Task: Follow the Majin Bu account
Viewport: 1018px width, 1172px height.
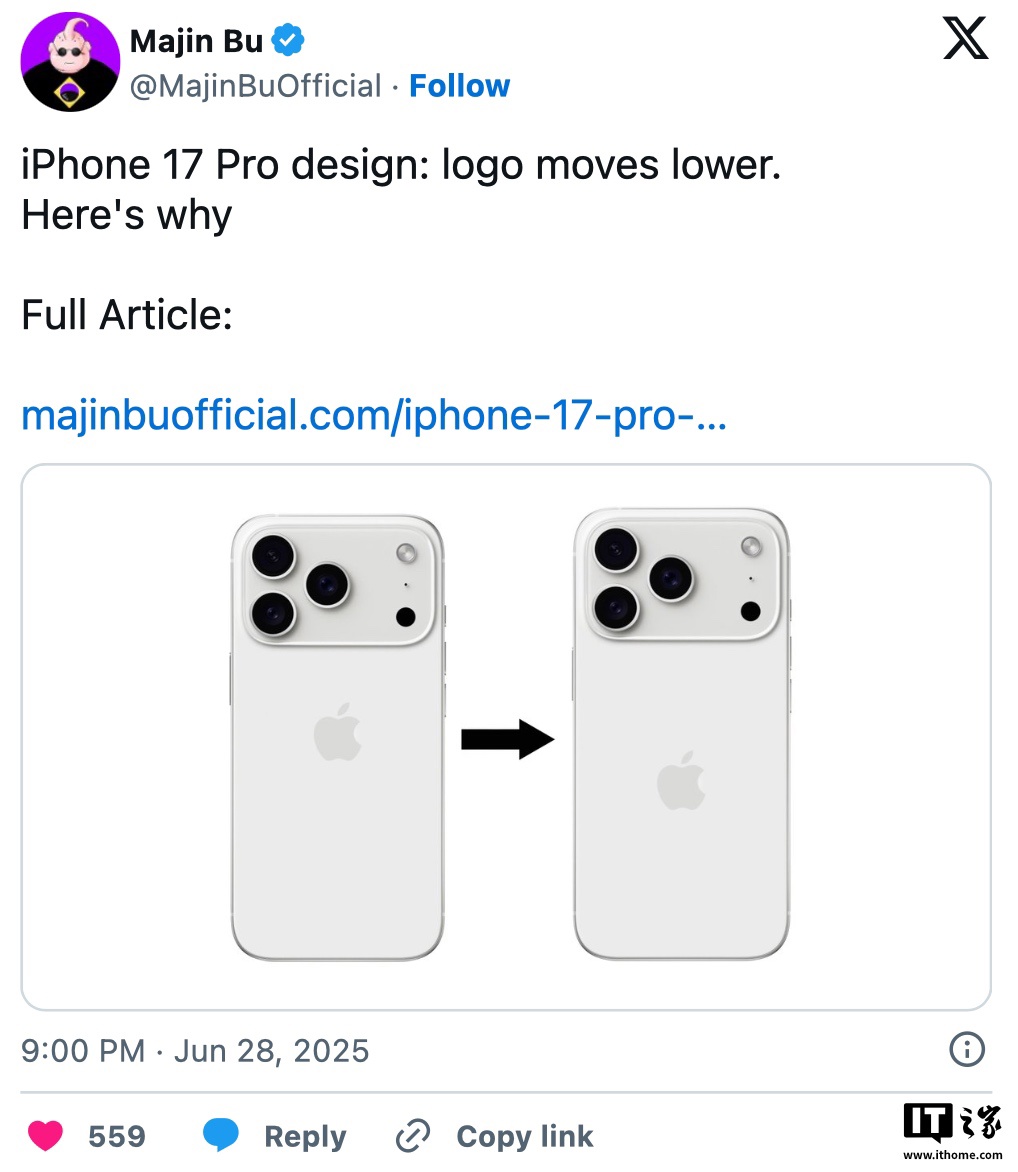Action: [x=460, y=86]
